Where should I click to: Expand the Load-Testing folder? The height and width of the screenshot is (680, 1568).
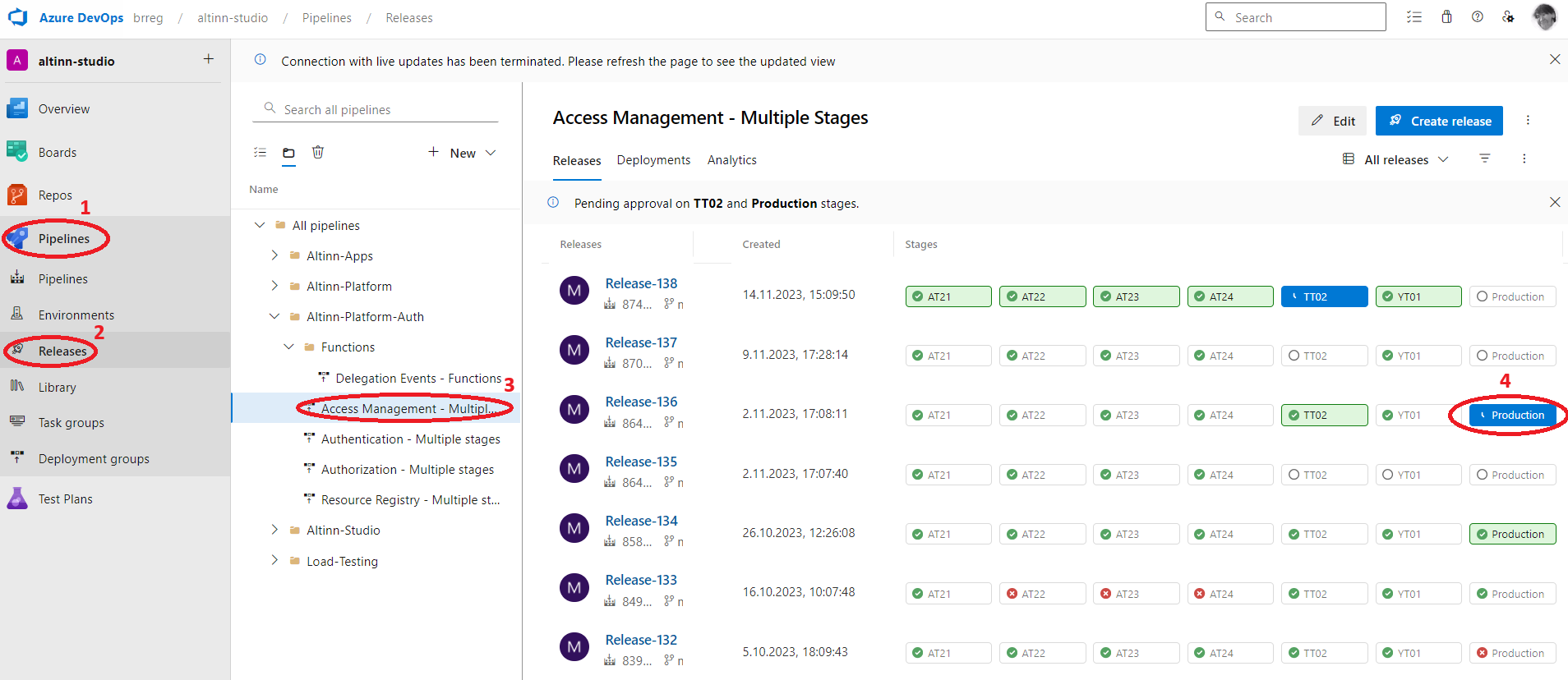click(274, 561)
